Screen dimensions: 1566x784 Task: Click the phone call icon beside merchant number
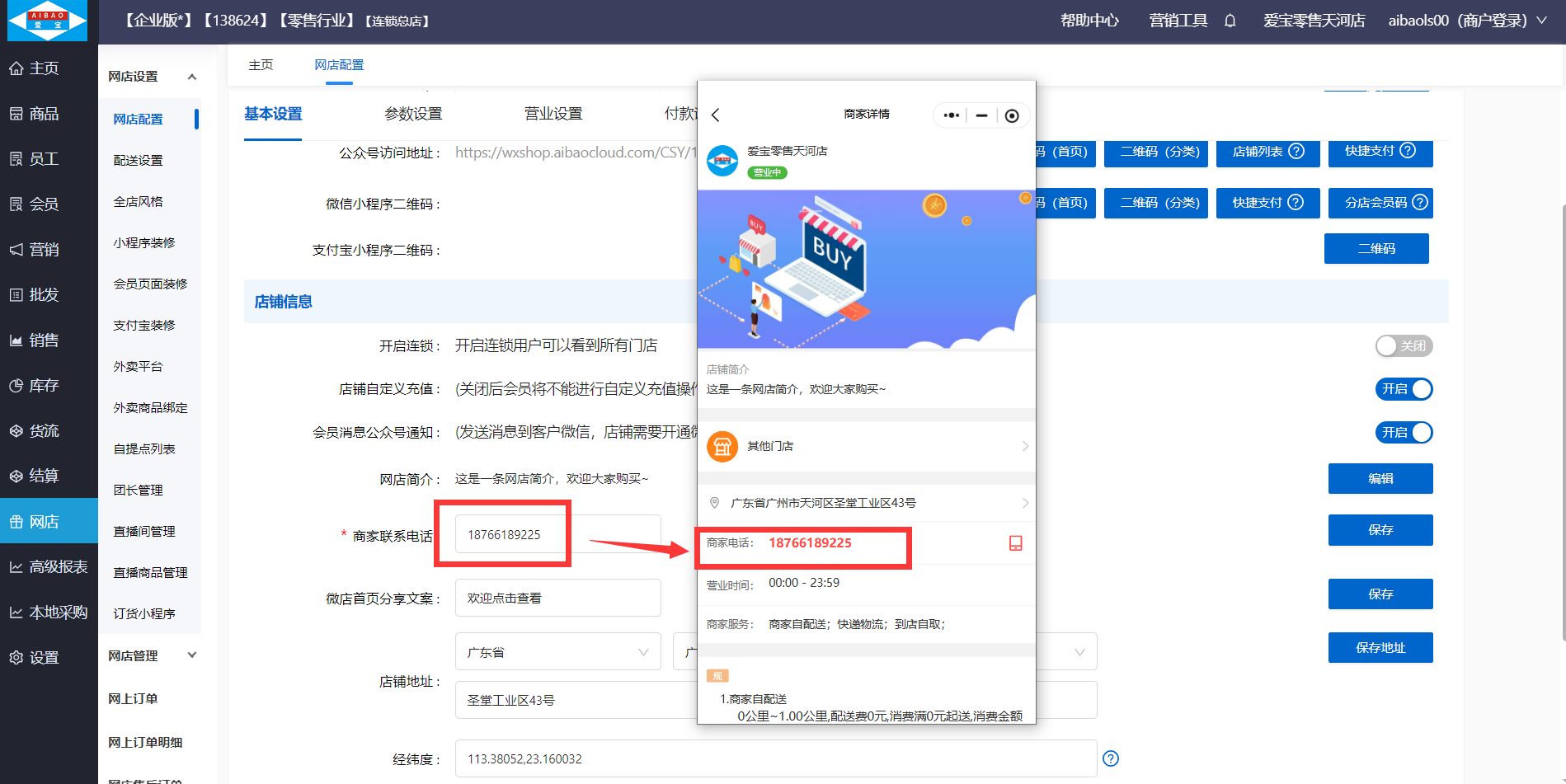[x=1015, y=543]
